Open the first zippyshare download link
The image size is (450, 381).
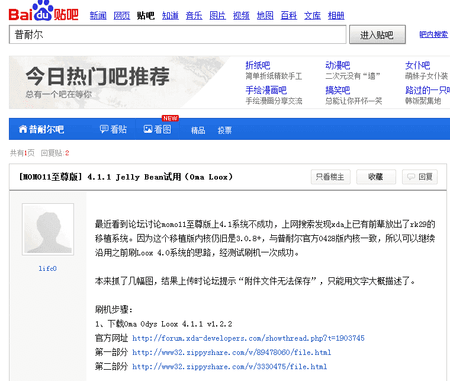(x=232, y=352)
